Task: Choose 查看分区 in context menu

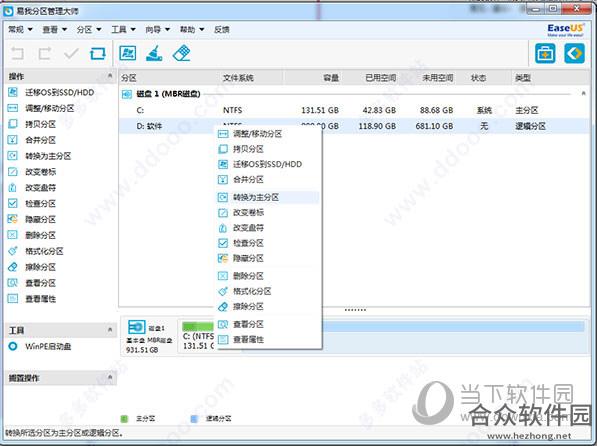Action: (x=268, y=324)
